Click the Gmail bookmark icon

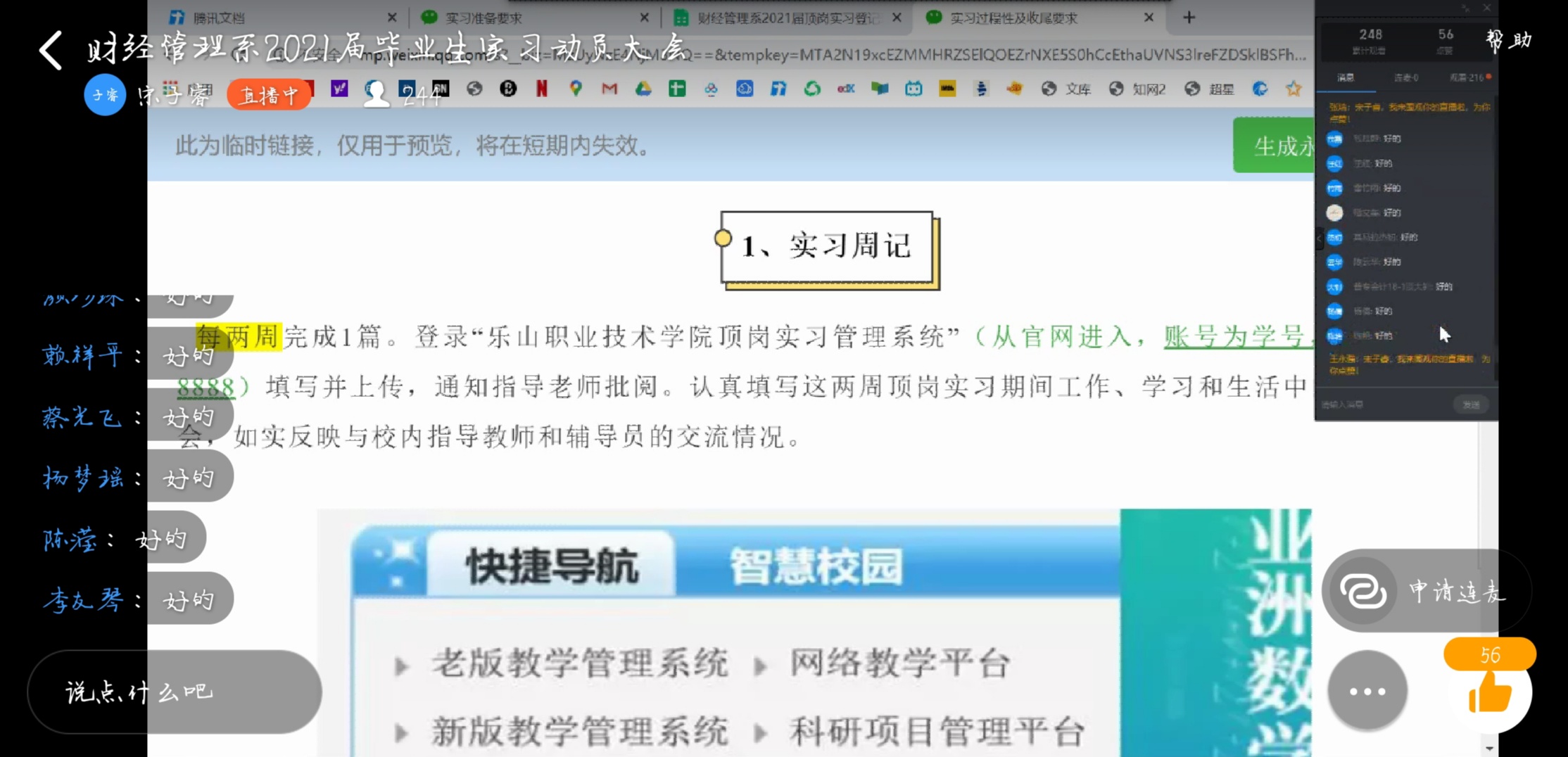pyautogui.click(x=609, y=89)
